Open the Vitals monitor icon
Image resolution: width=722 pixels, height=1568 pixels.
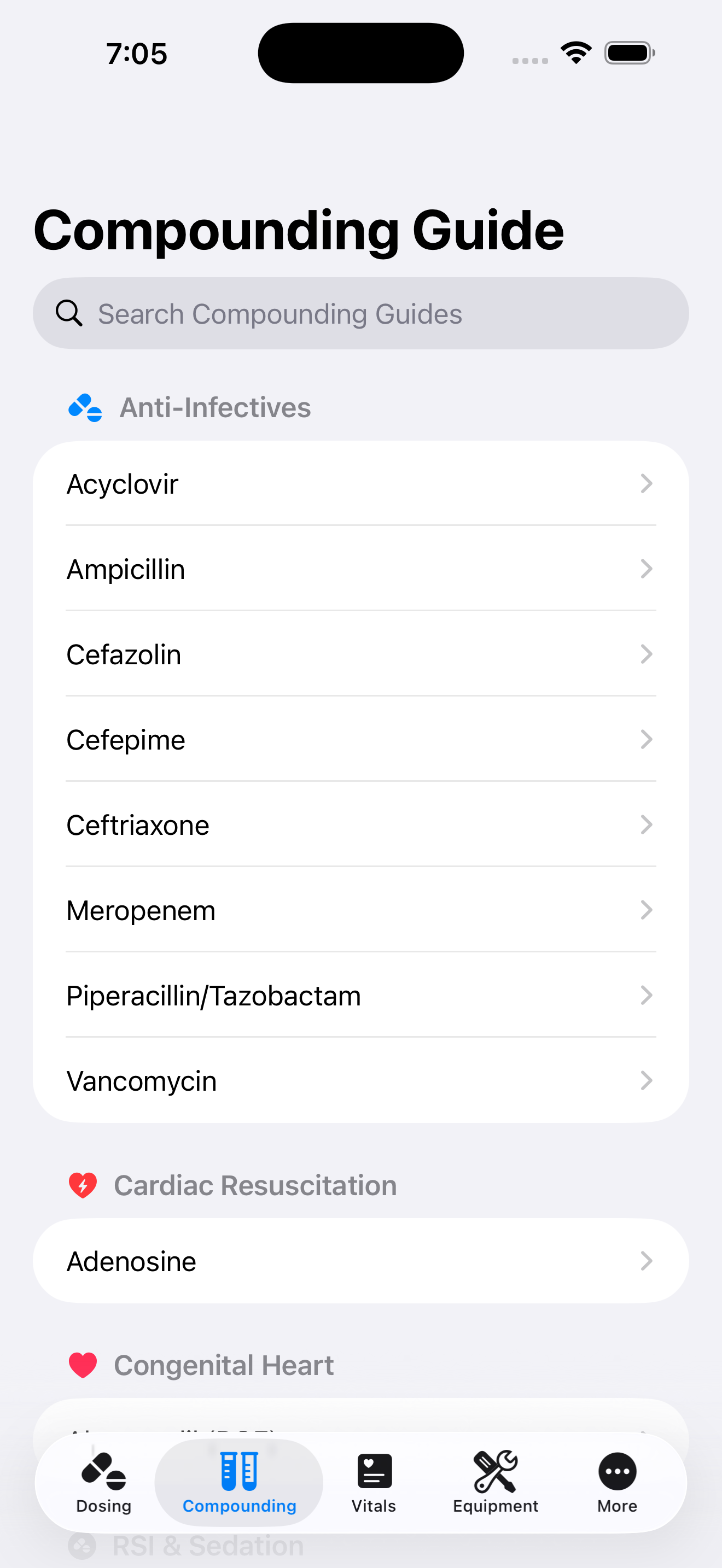pos(374,1471)
